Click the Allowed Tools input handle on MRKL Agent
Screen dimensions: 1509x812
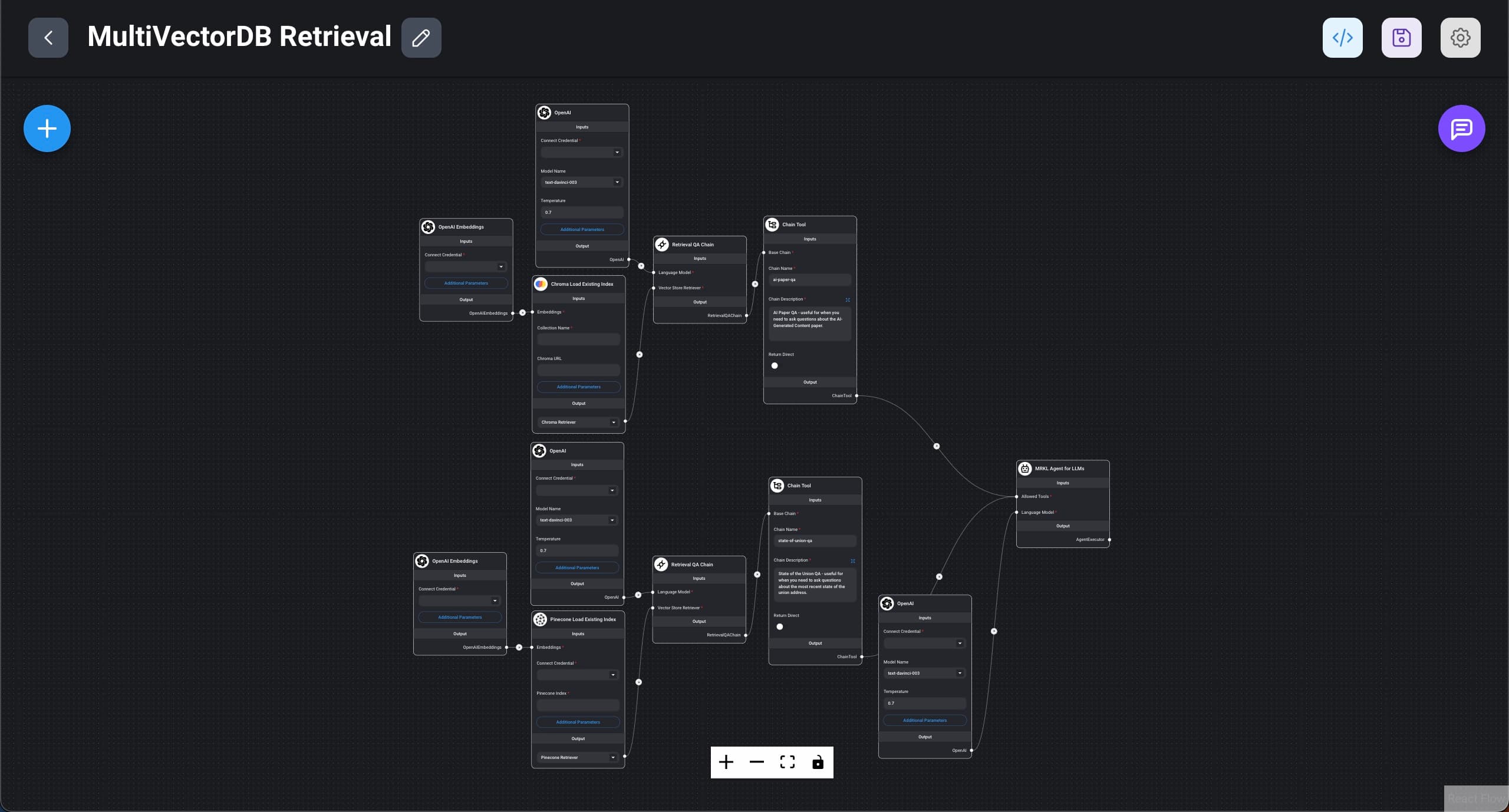click(x=1016, y=497)
